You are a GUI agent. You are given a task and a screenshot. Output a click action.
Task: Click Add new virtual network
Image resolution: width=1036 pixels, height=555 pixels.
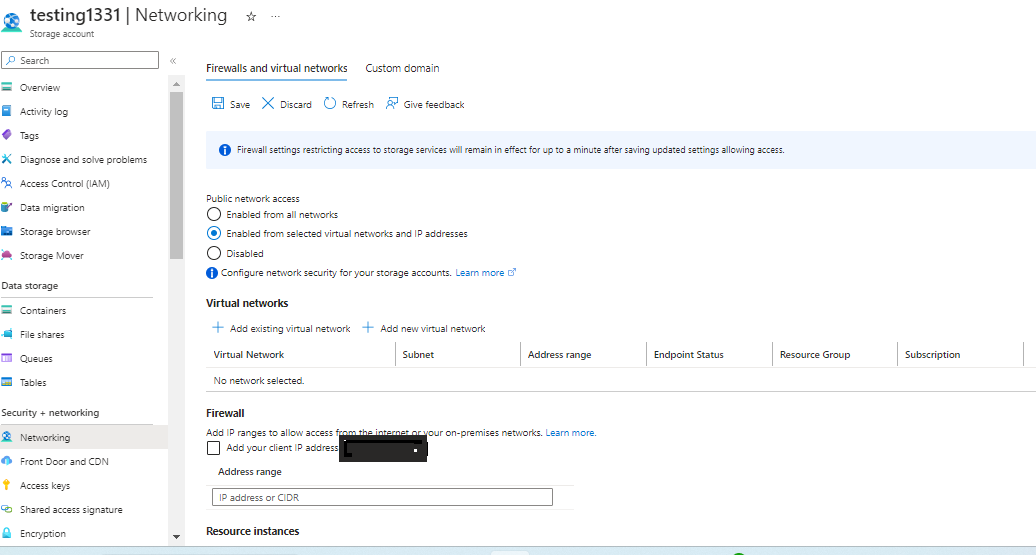[x=433, y=328]
